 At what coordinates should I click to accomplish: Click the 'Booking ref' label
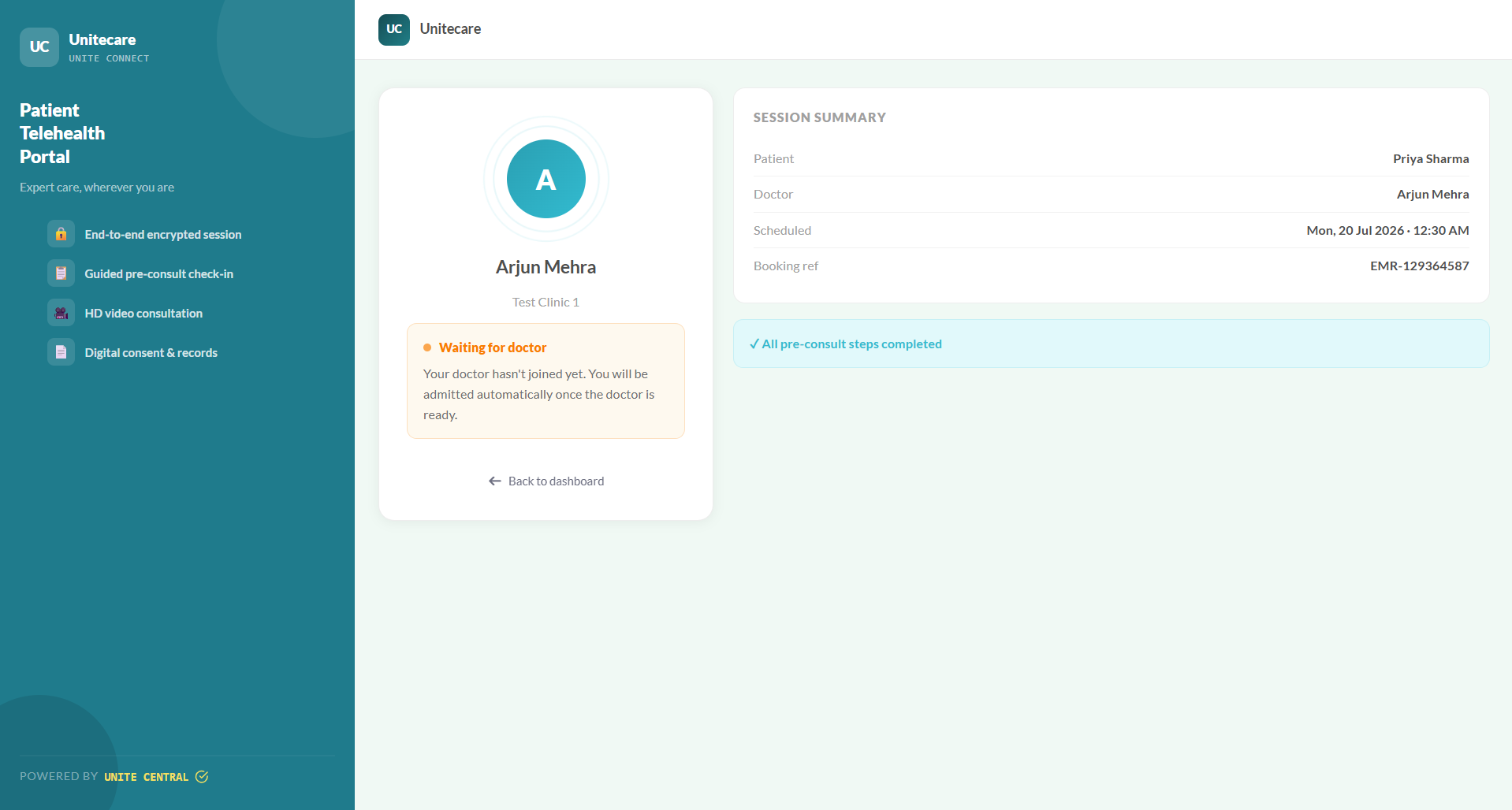click(786, 266)
